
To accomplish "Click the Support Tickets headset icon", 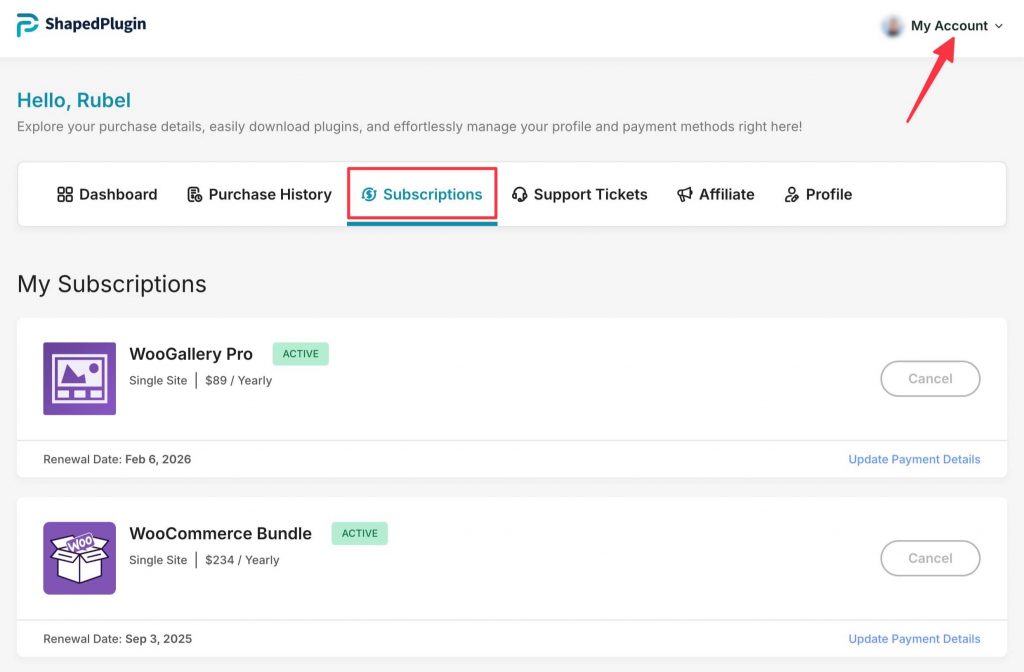I will tap(520, 194).
